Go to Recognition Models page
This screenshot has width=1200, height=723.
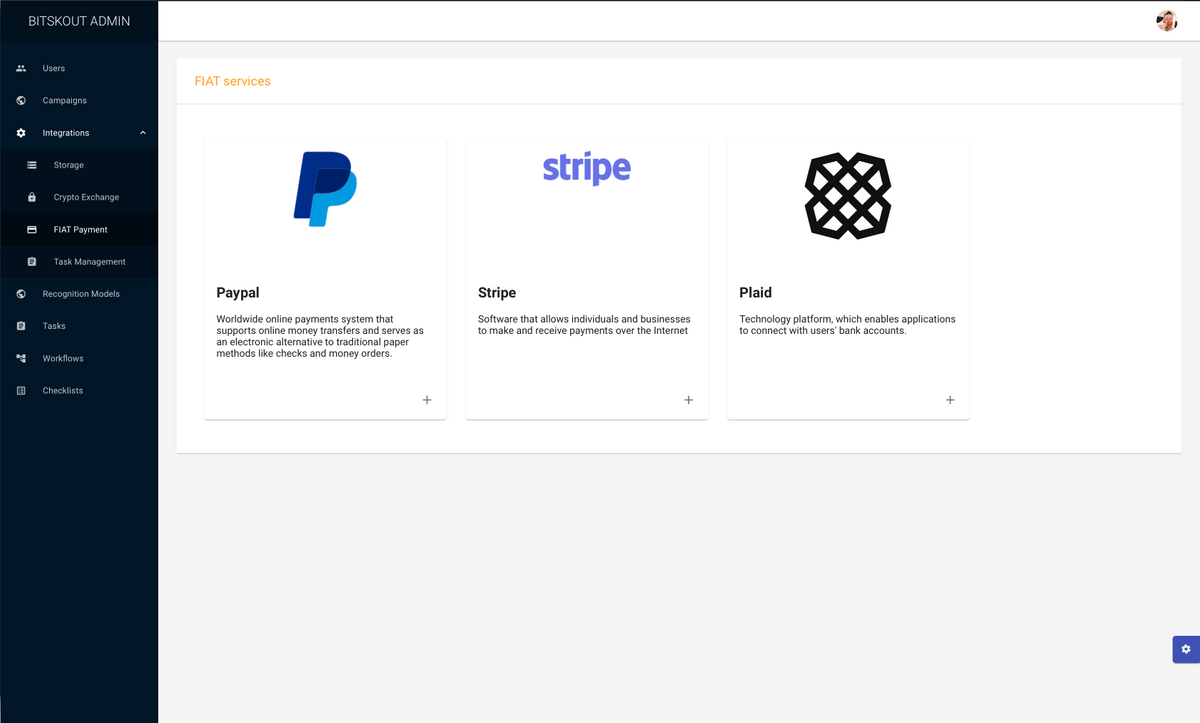(x=79, y=294)
